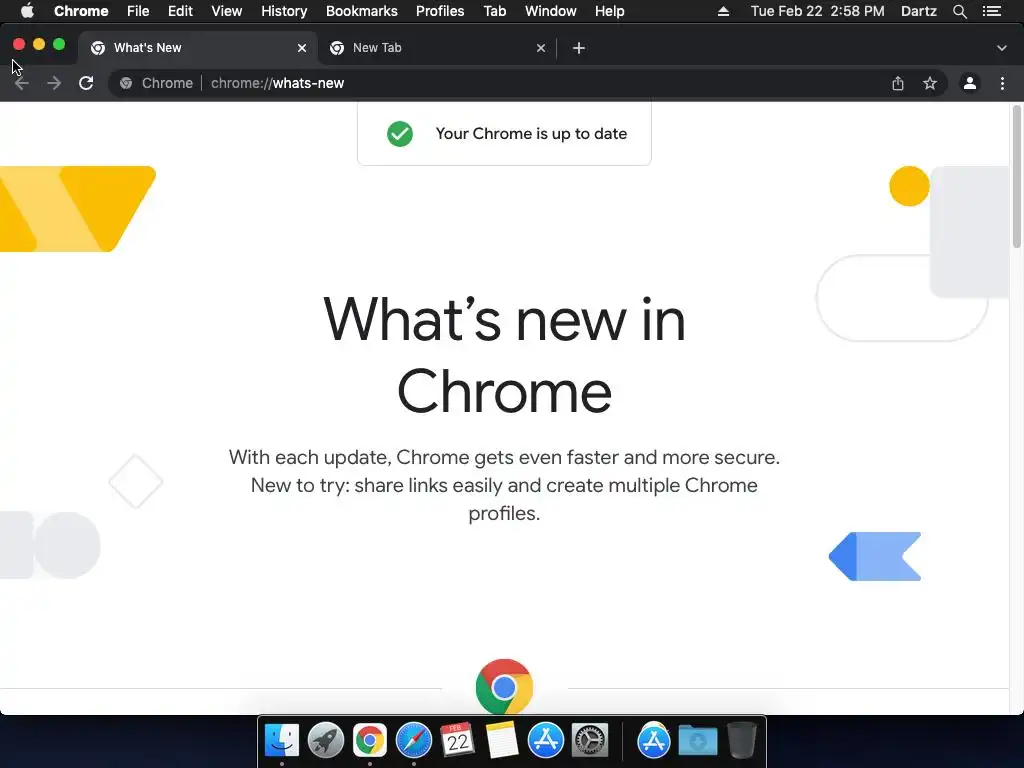The height and width of the screenshot is (768, 1024).
Task: Open the App Store icon beside Notes in the Dock
Action: tap(545, 740)
